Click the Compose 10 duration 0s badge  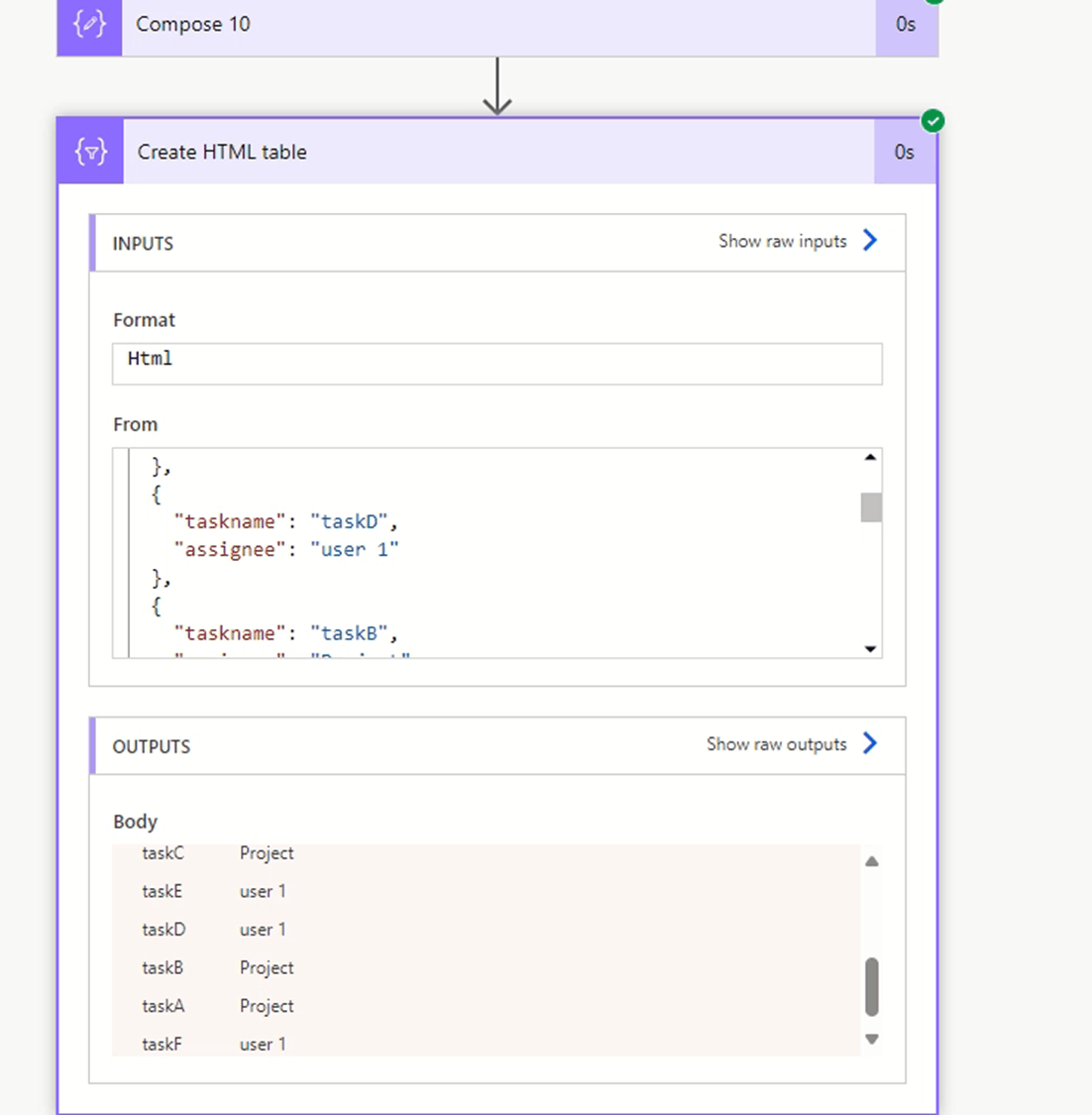907,27
